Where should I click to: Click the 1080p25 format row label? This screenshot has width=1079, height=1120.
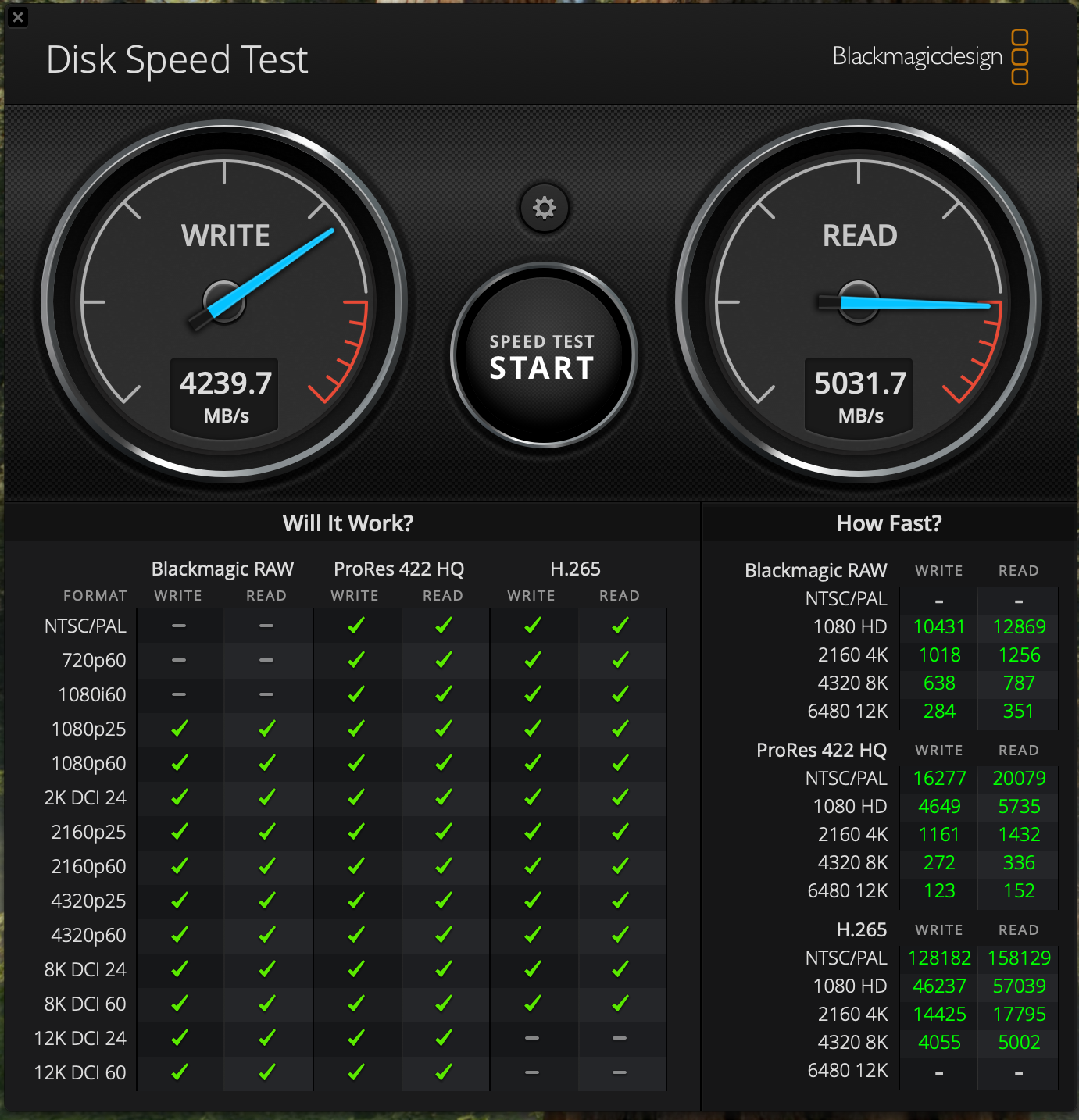[x=88, y=729]
